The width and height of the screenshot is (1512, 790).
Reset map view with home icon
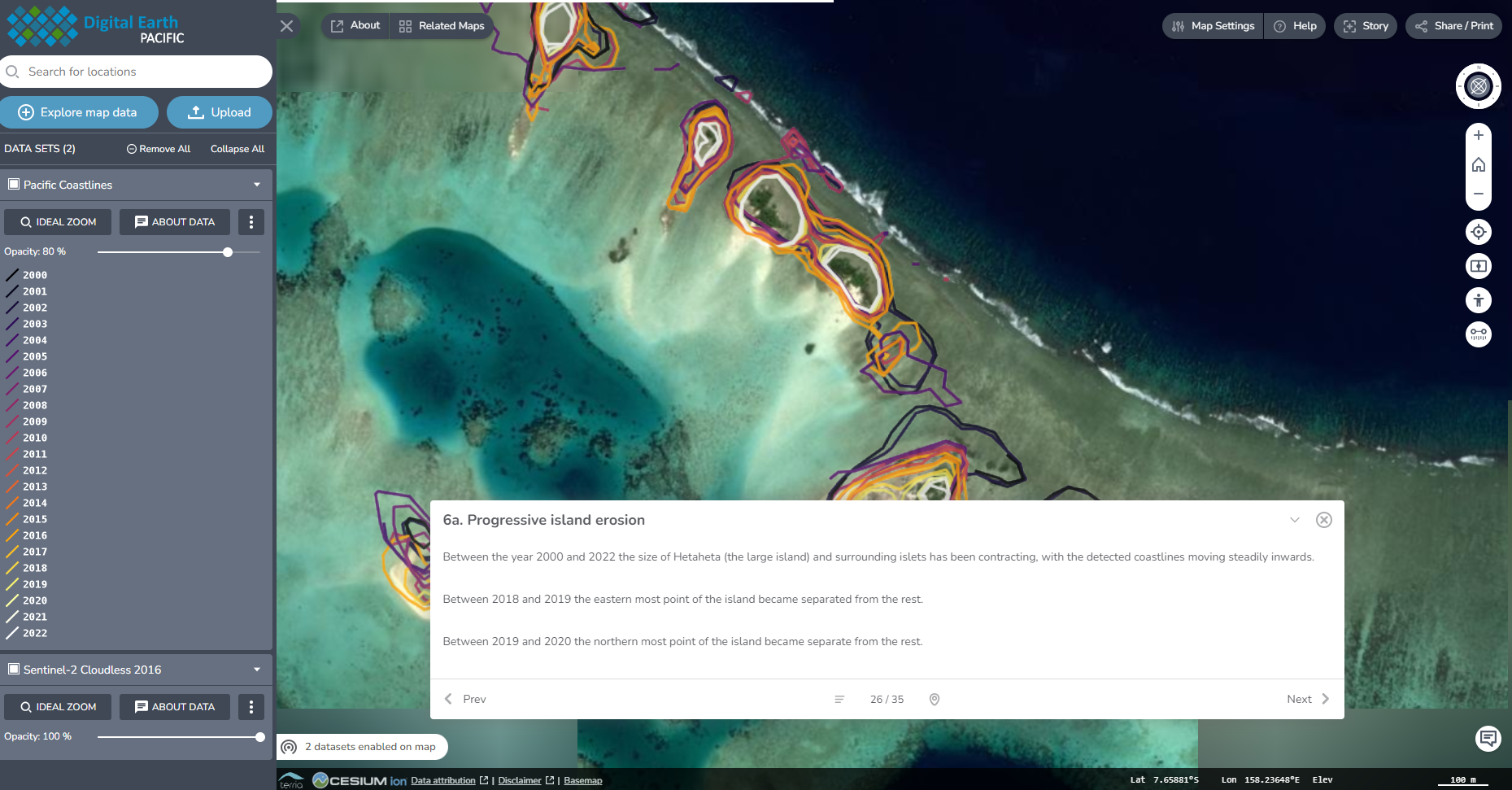(x=1478, y=165)
